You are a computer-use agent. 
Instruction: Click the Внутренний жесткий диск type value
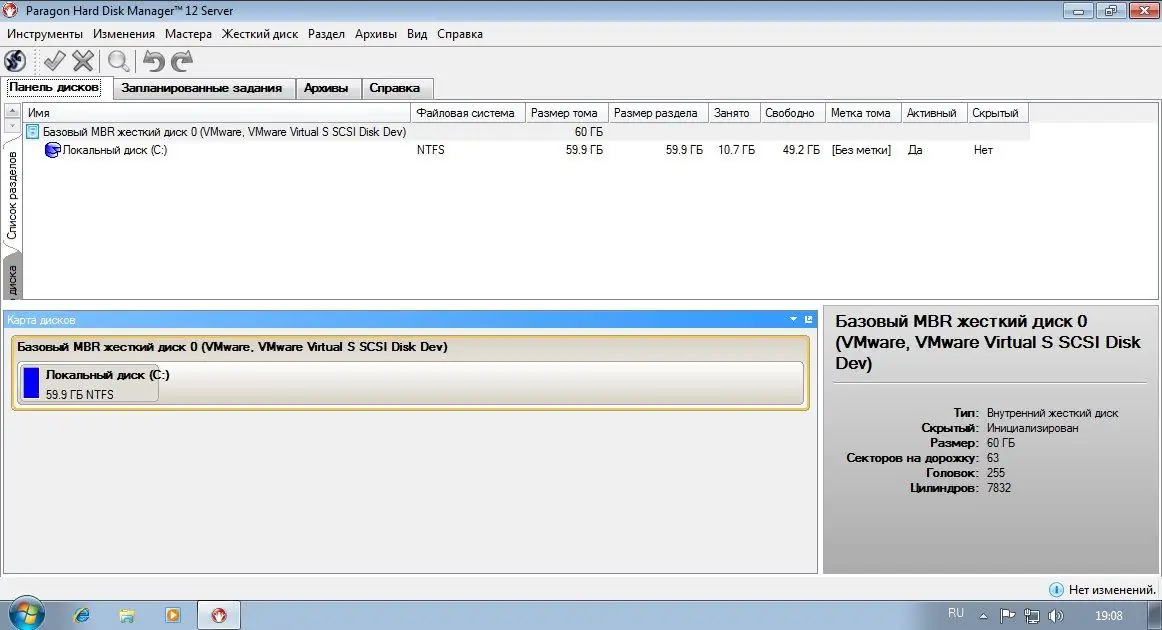point(1052,414)
